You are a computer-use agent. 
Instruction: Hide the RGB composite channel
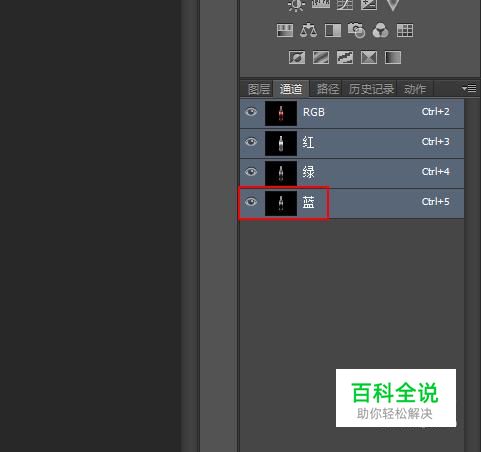click(251, 112)
